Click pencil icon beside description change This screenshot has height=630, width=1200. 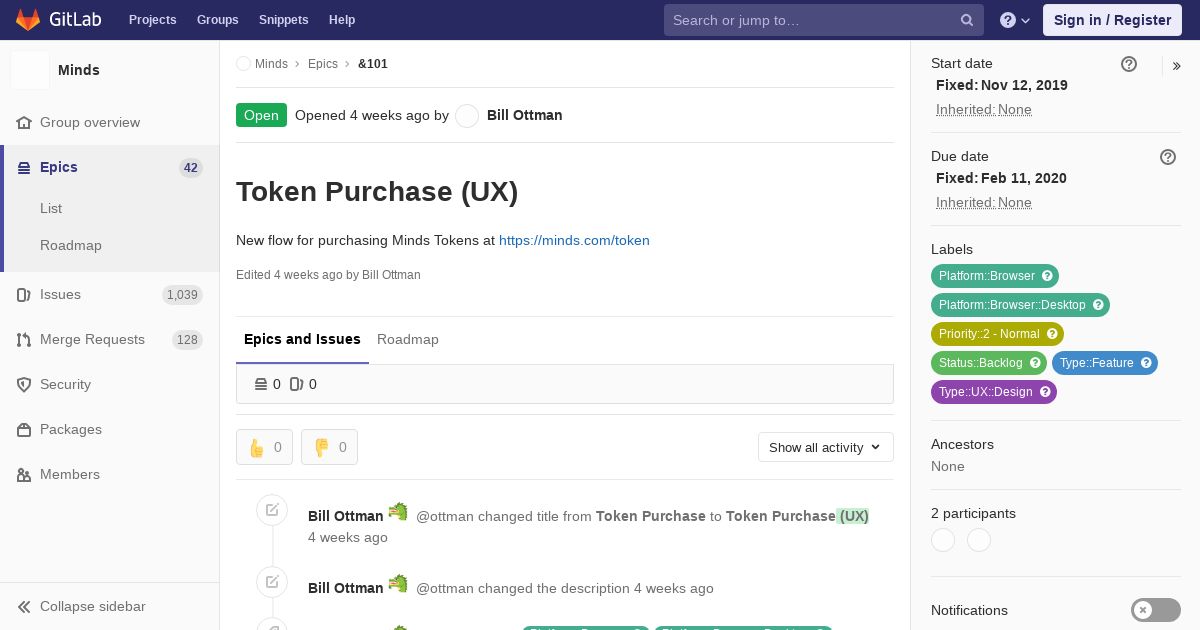[272, 582]
